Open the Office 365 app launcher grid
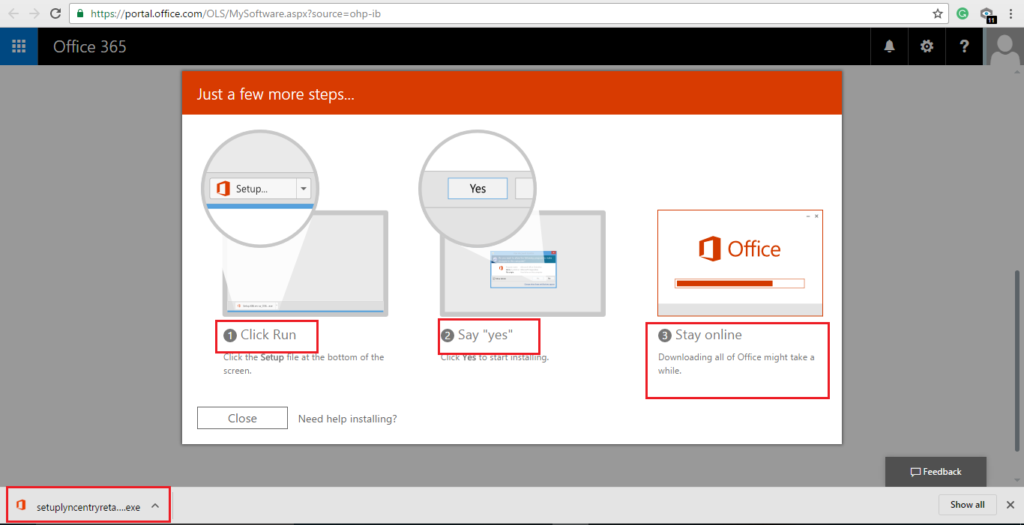The height and width of the screenshot is (525, 1024). click(18, 46)
